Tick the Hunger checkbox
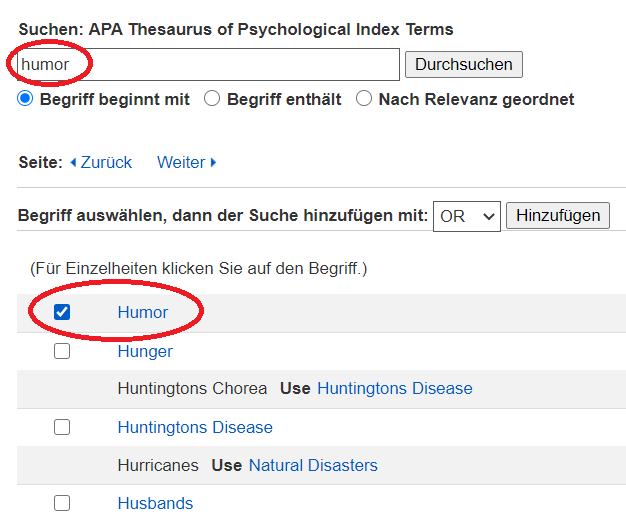The image size is (626, 518). point(62,351)
